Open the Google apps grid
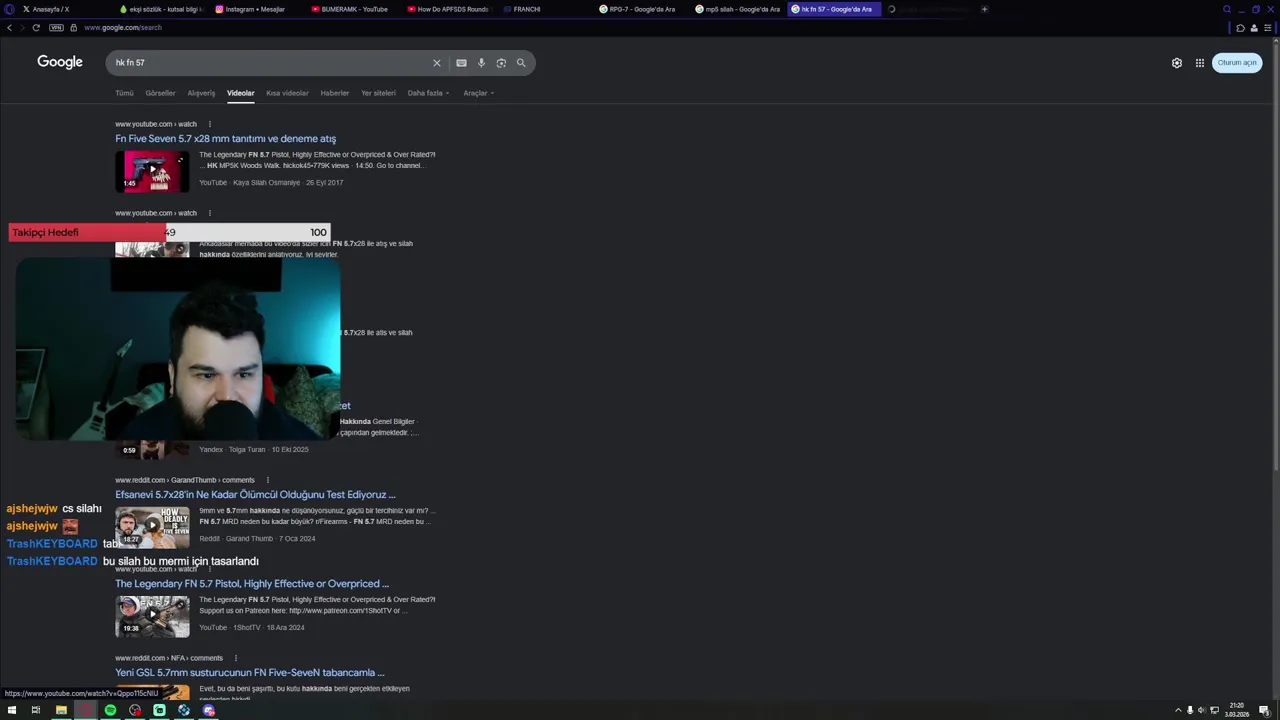Image resolution: width=1280 pixels, height=720 pixels. (x=1200, y=63)
